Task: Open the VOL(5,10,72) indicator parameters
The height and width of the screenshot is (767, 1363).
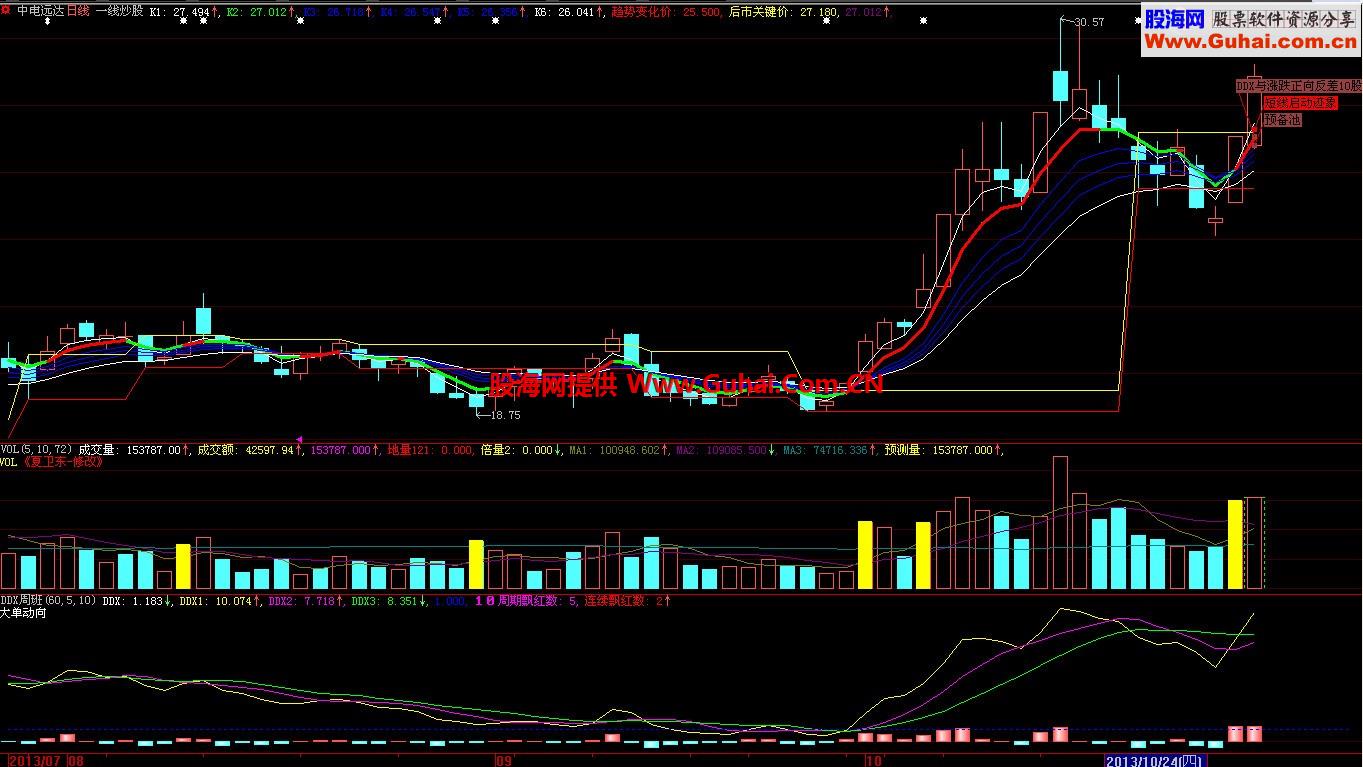Action: tap(37, 450)
